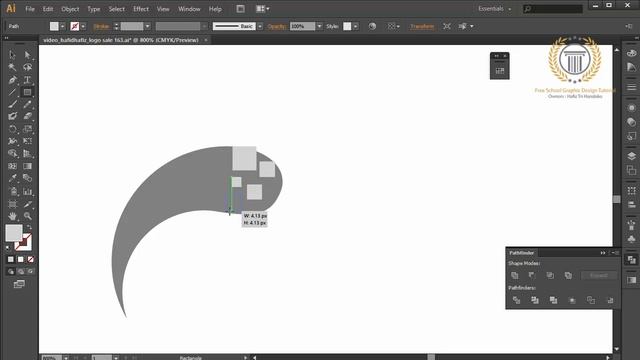Open the Window menu

(189, 9)
